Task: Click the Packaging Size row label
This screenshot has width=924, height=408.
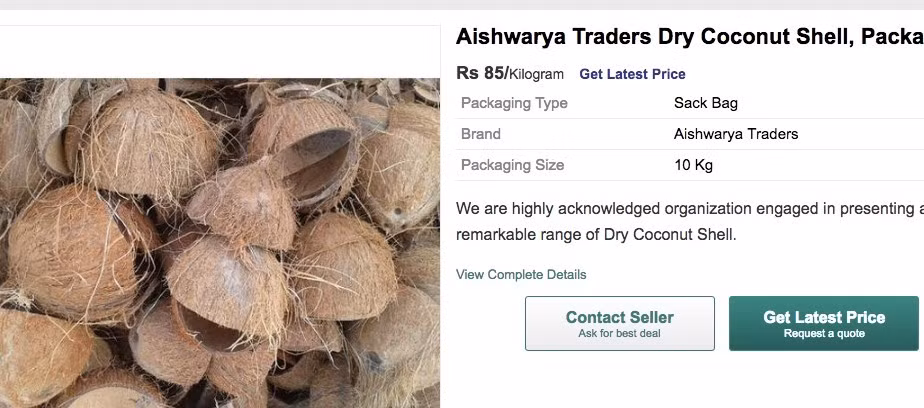Action: (x=512, y=165)
